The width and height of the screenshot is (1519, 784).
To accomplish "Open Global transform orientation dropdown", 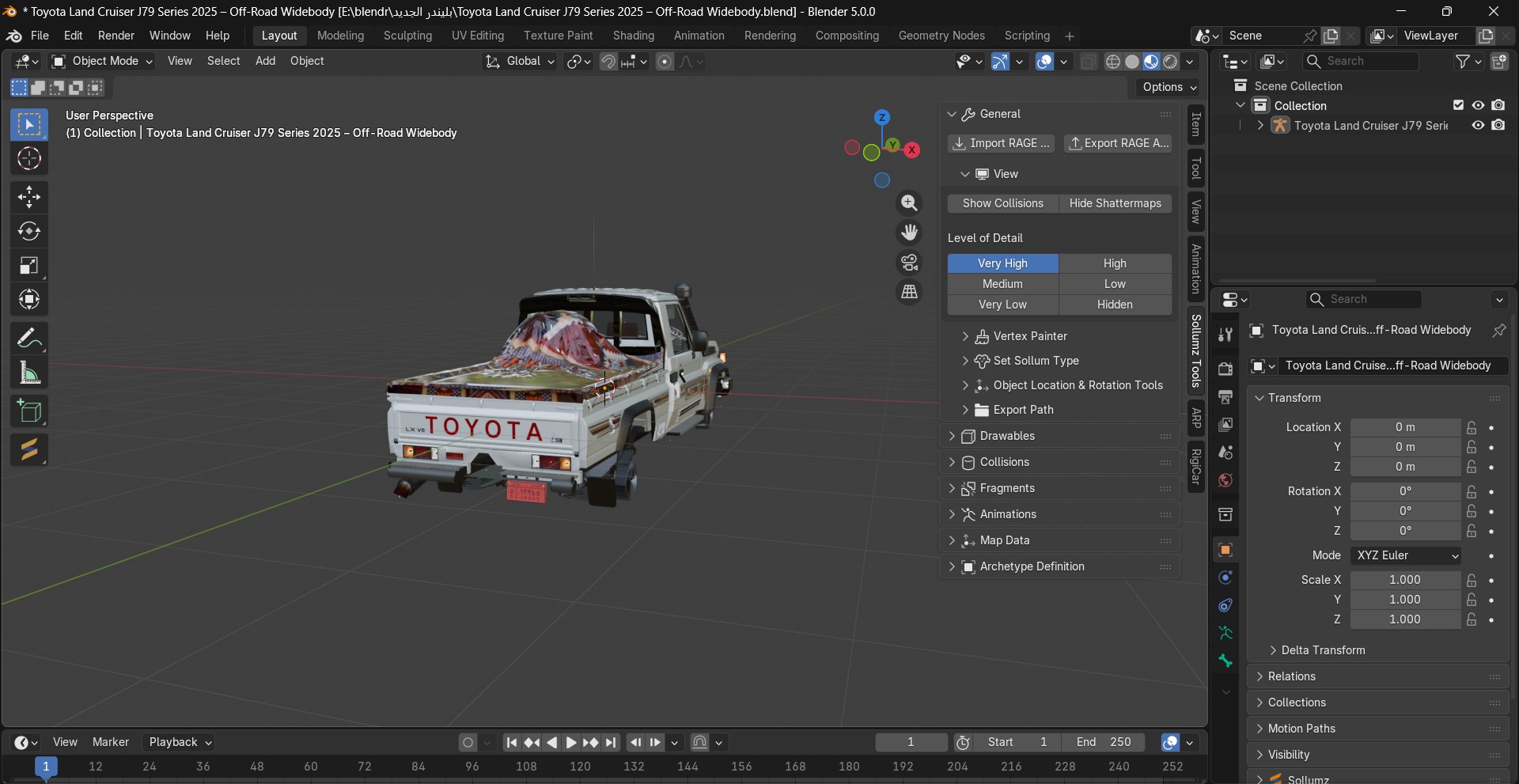I will click(x=520, y=61).
